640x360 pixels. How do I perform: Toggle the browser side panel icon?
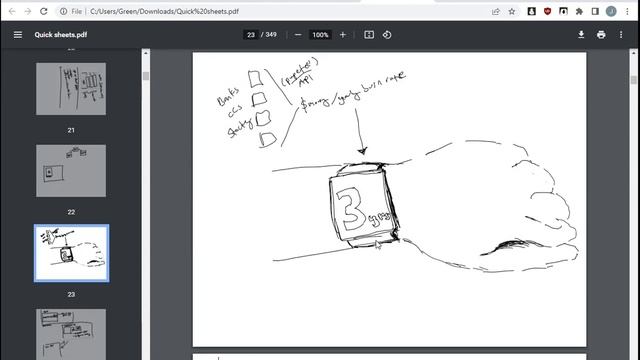pyautogui.click(x=595, y=11)
